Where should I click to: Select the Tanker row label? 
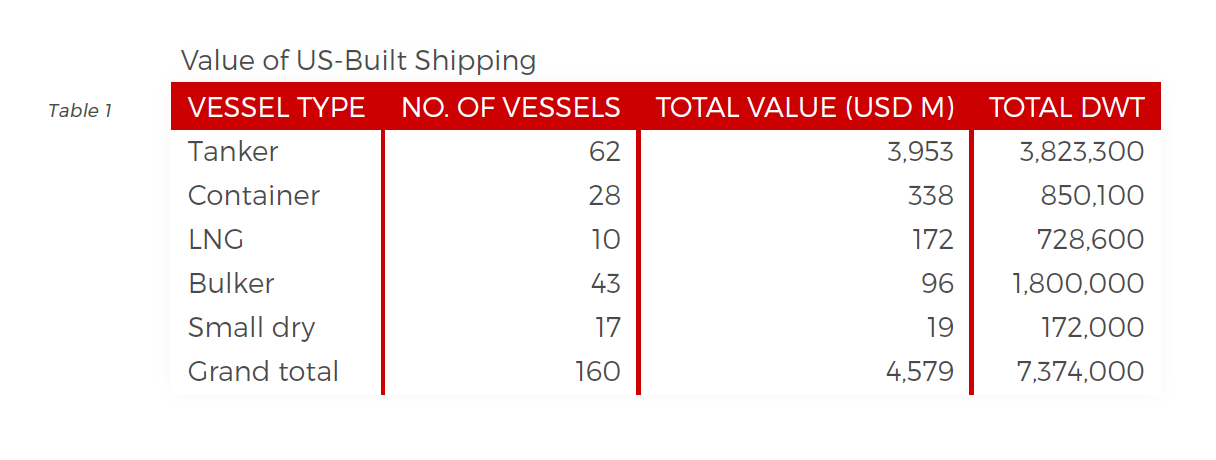[233, 152]
